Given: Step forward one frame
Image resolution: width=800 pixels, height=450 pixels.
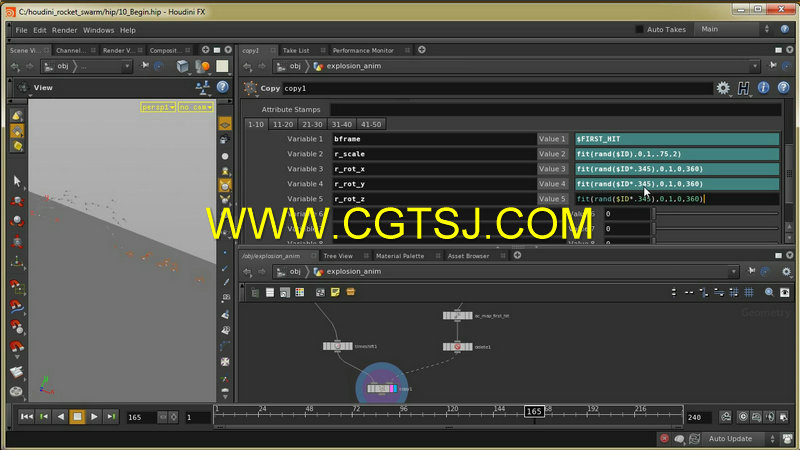Looking at the screenshot, I should pyautogui.click(x=111, y=417).
